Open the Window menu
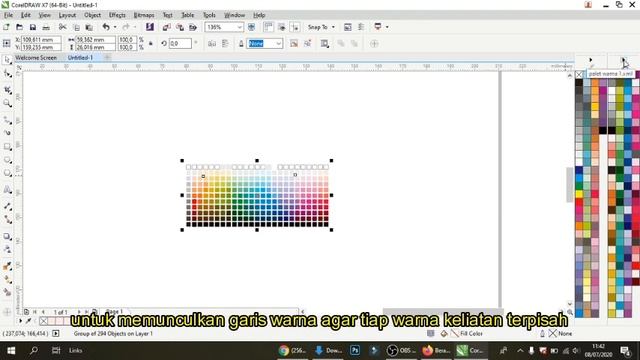This screenshot has height=360, width=640. pyautogui.click(x=234, y=15)
